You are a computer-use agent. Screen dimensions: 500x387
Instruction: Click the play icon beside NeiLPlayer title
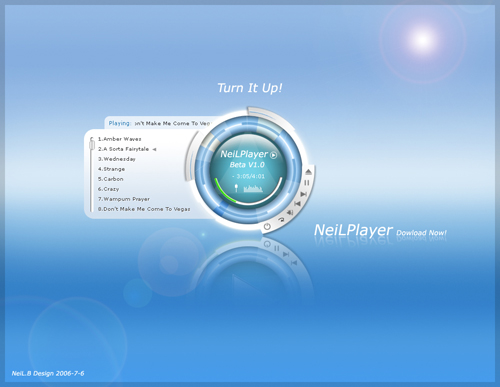click(x=273, y=155)
